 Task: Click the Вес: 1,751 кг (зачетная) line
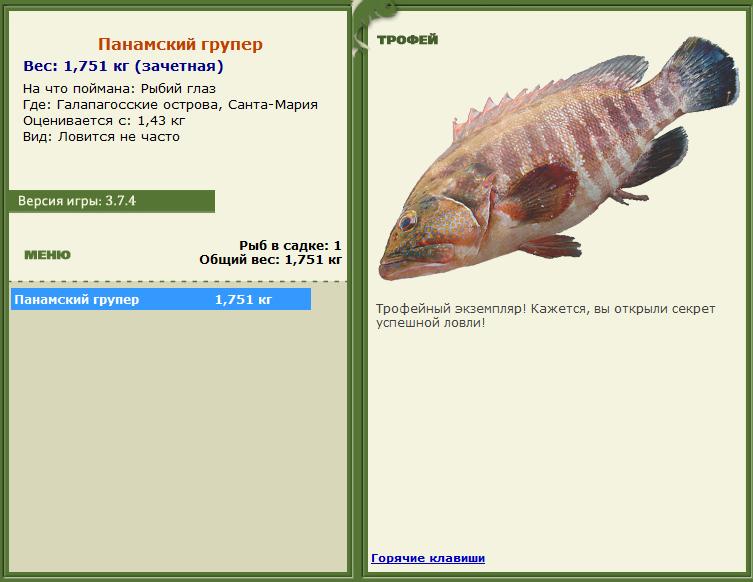123,66
